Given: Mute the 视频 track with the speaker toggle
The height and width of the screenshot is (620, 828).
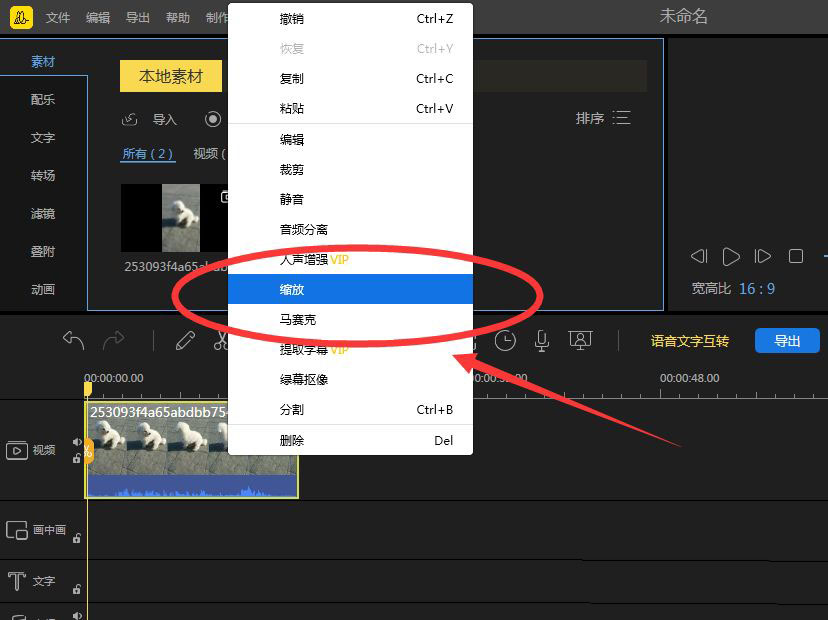Looking at the screenshot, I should tap(76, 441).
